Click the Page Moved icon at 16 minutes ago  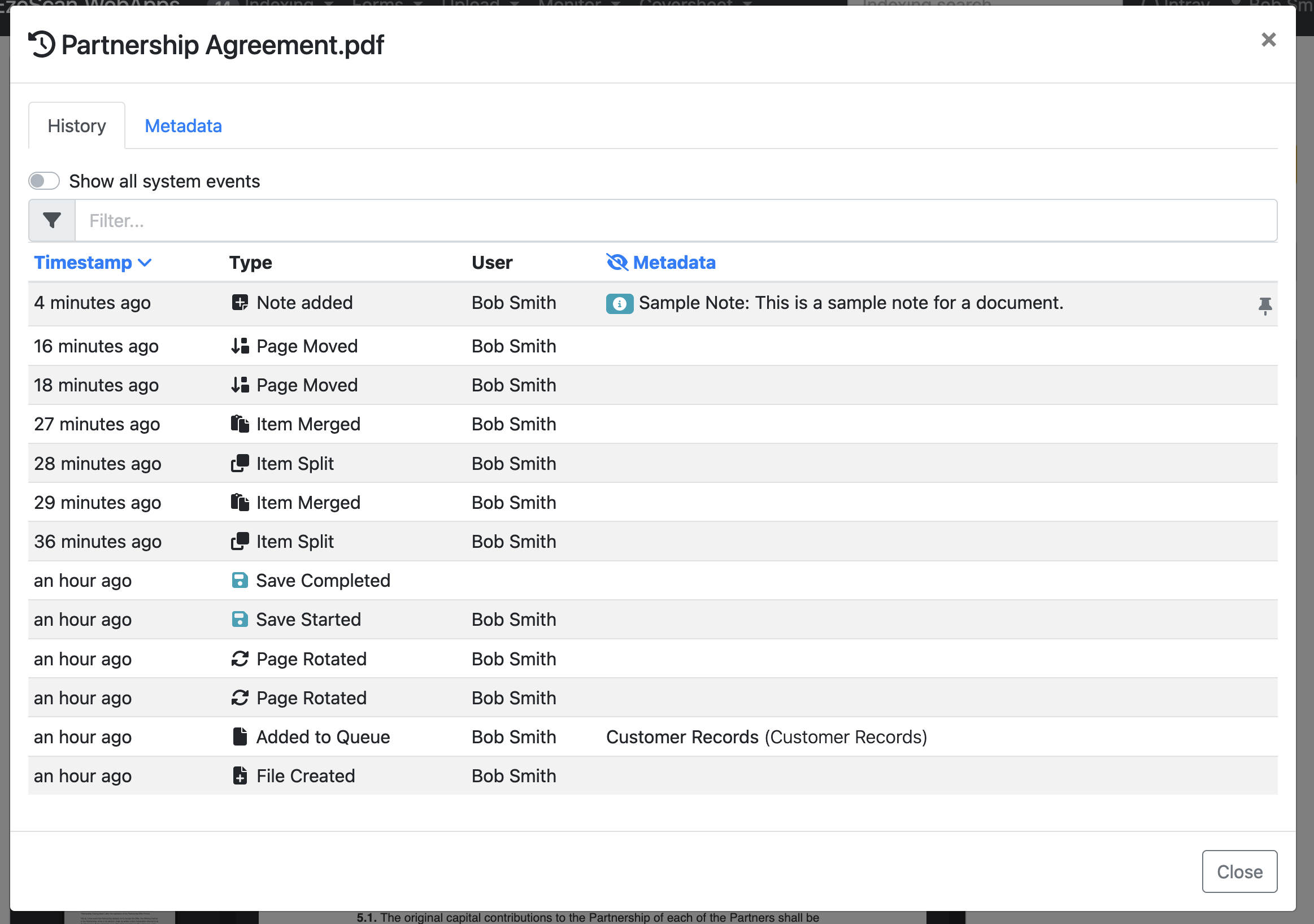point(240,346)
